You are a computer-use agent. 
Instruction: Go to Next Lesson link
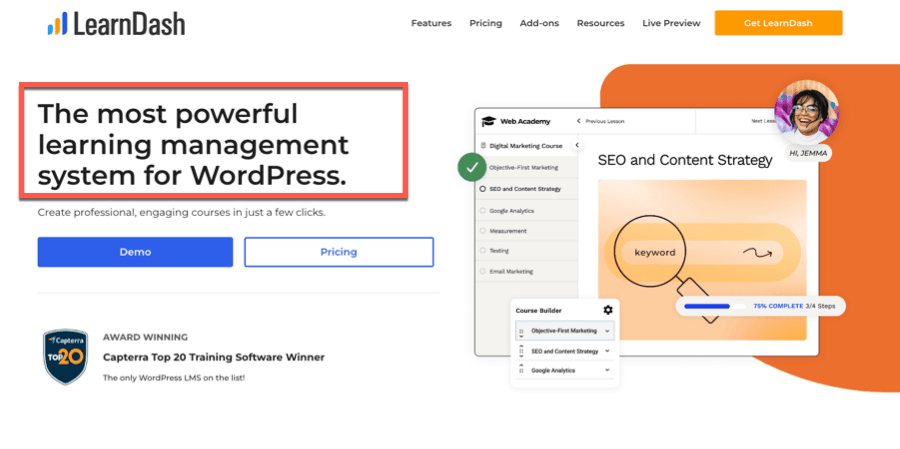(763, 121)
